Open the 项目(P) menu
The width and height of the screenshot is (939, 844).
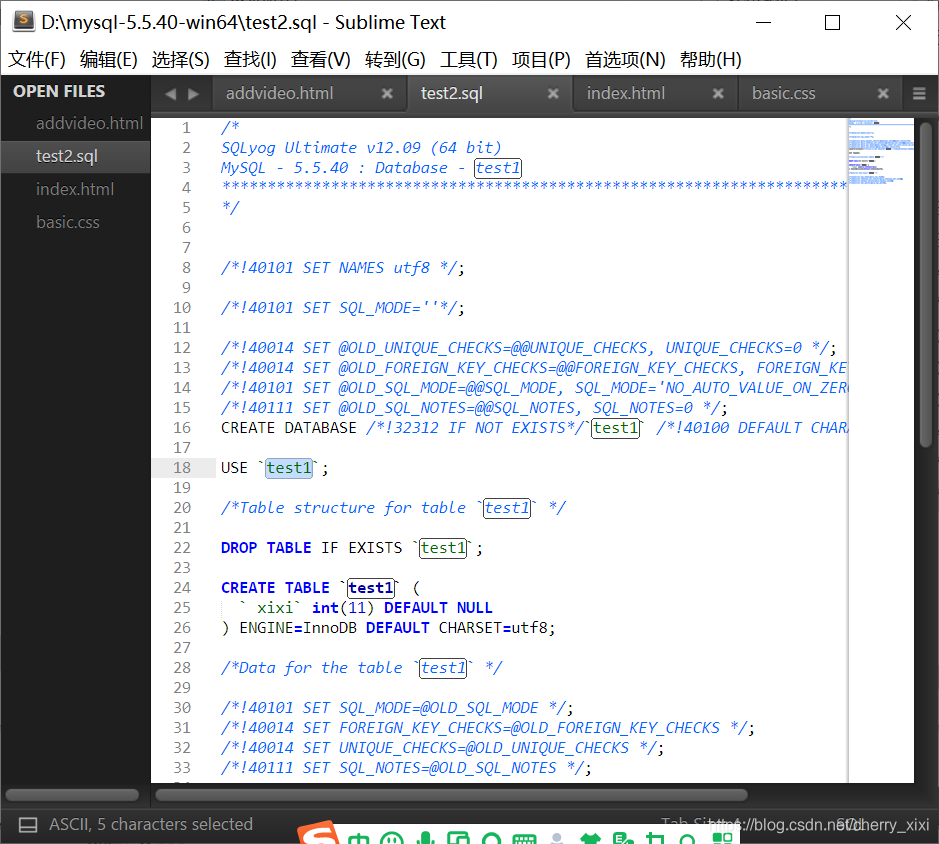coord(541,59)
